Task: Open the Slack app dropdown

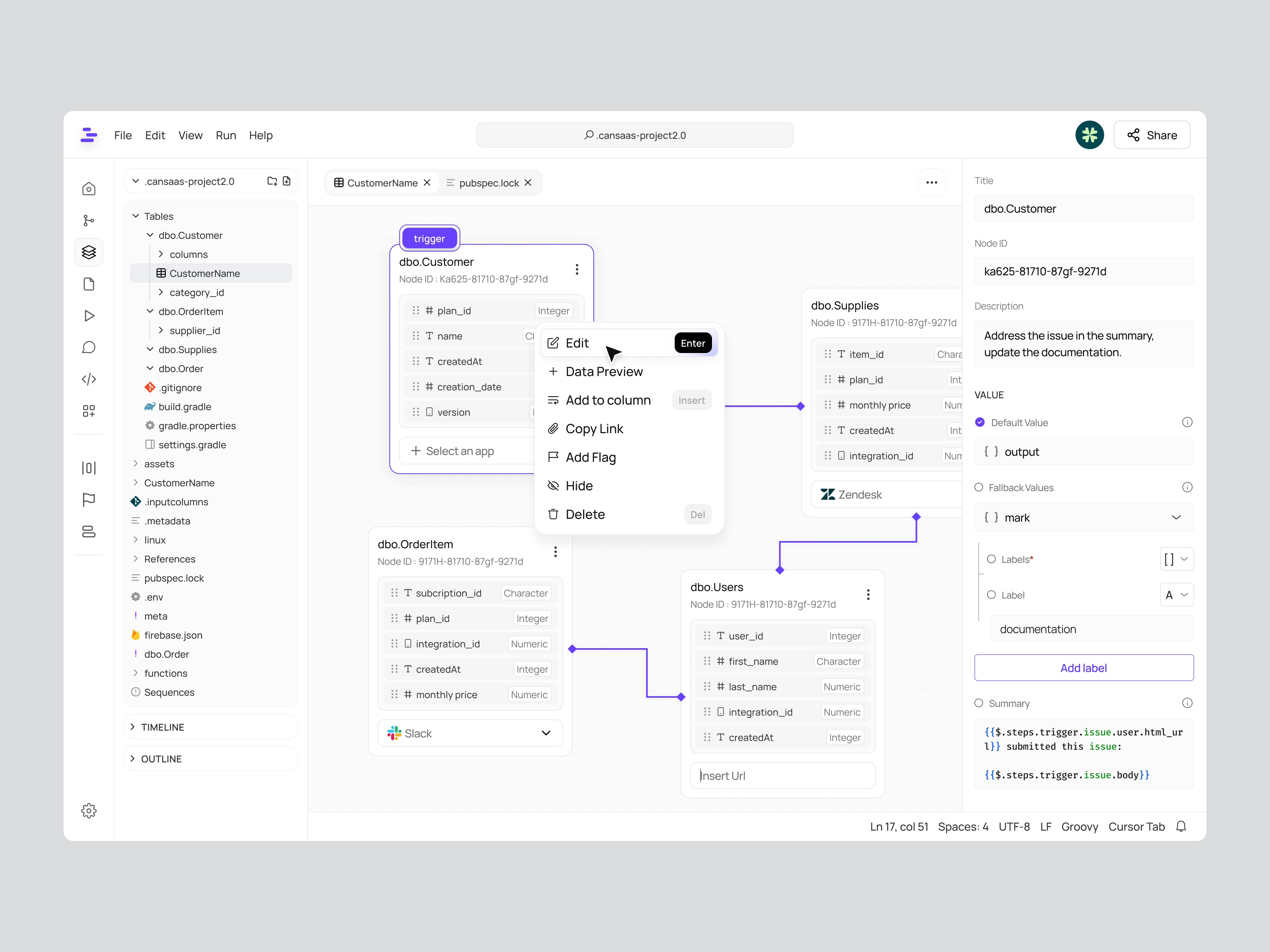Action: coord(470,733)
